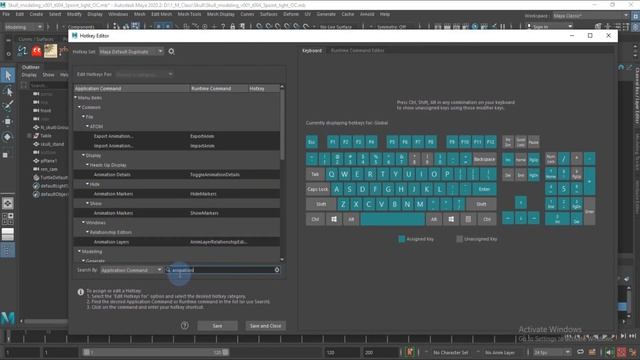Click the left Ctrl key on keyboard map
The height and width of the screenshot is (360, 640).
pyautogui.click(x=315, y=219)
